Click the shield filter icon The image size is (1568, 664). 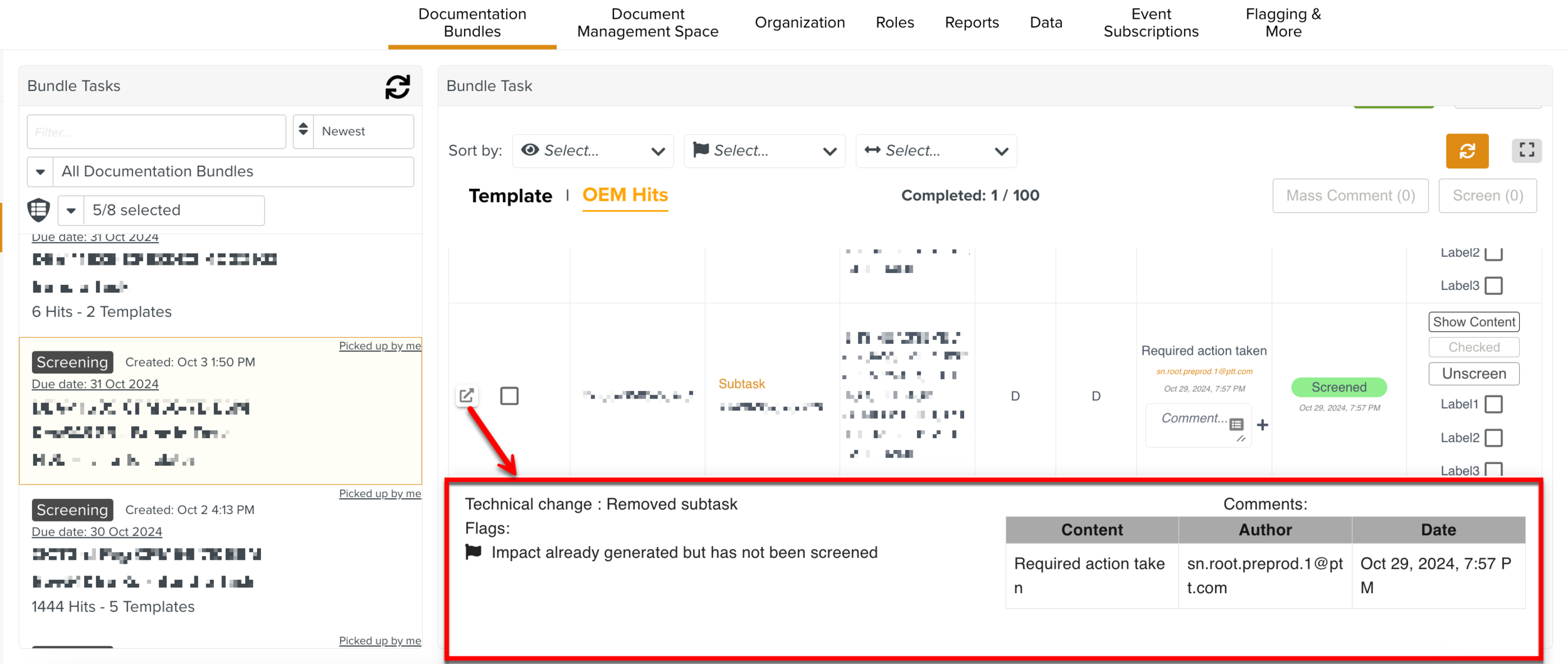(x=39, y=210)
